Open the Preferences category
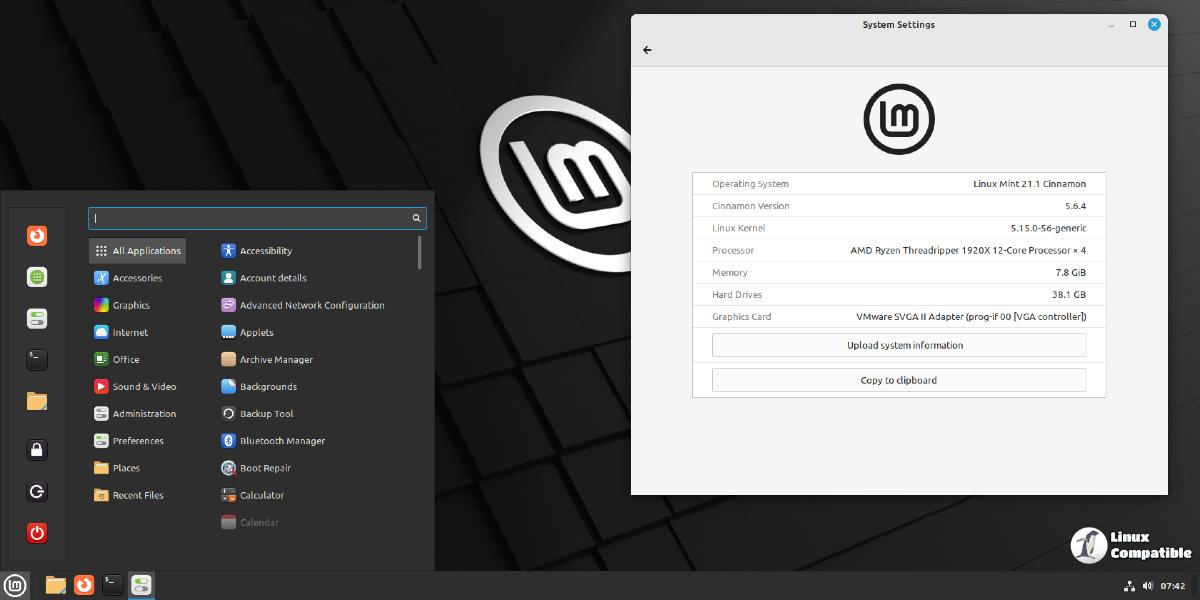This screenshot has width=1200, height=600. pyautogui.click(x=129, y=440)
